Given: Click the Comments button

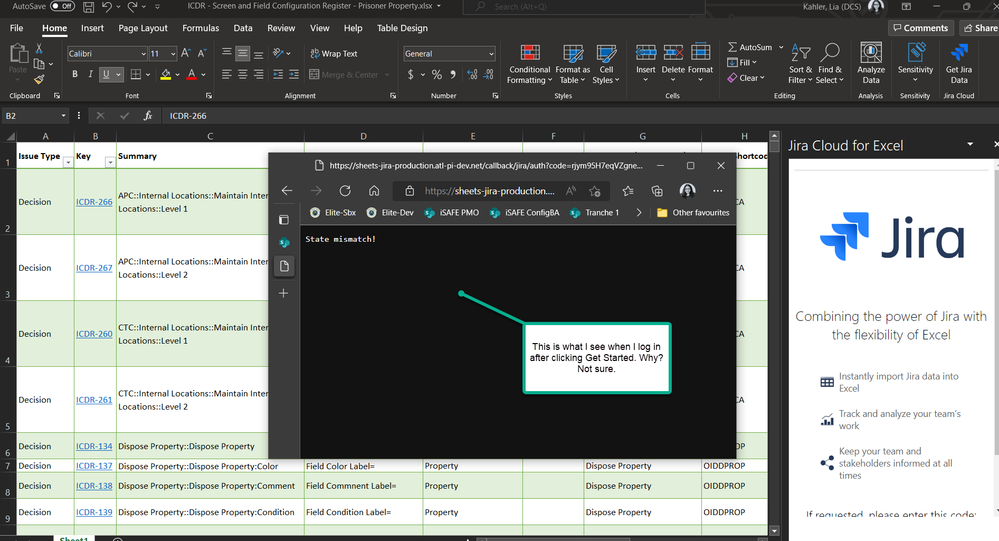Looking at the screenshot, I should click(920, 28).
